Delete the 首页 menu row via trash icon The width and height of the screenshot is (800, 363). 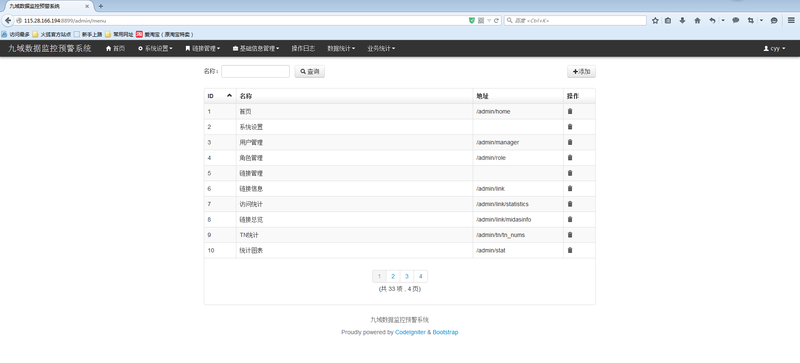click(x=570, y=111)
